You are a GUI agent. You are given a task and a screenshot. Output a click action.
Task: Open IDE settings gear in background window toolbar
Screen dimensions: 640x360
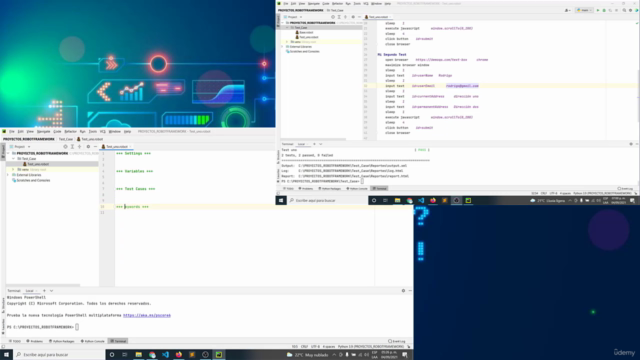coord(630,10)
